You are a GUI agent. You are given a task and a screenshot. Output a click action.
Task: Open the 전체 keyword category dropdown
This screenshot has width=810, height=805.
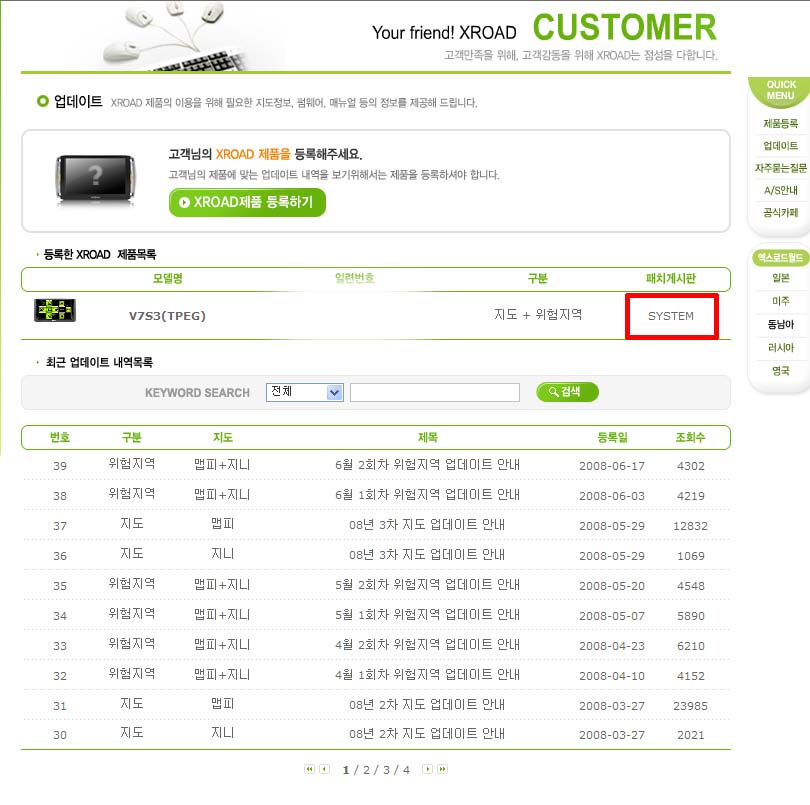[304, 392]
